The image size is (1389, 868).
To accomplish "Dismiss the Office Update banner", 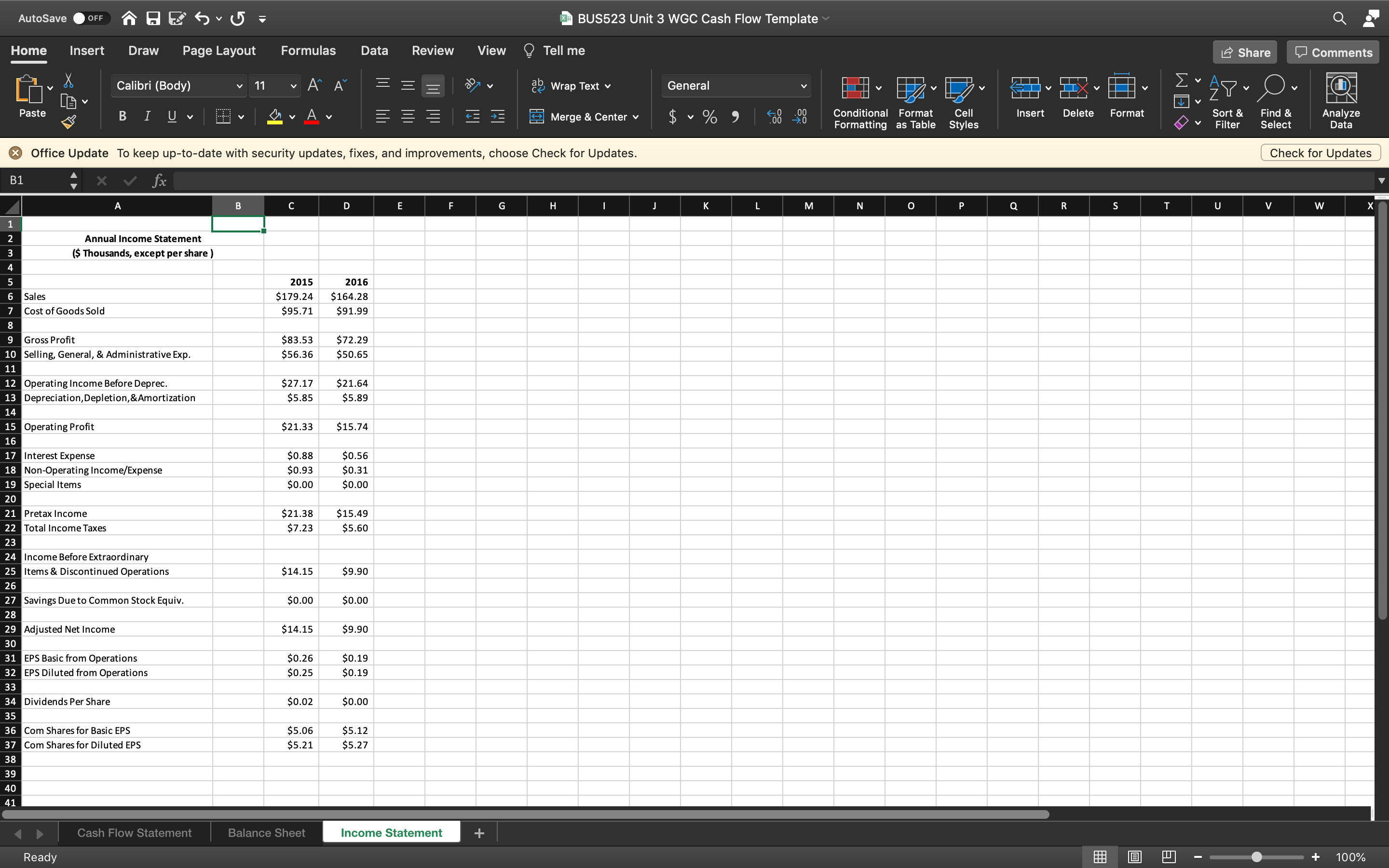I will (15, 153).
